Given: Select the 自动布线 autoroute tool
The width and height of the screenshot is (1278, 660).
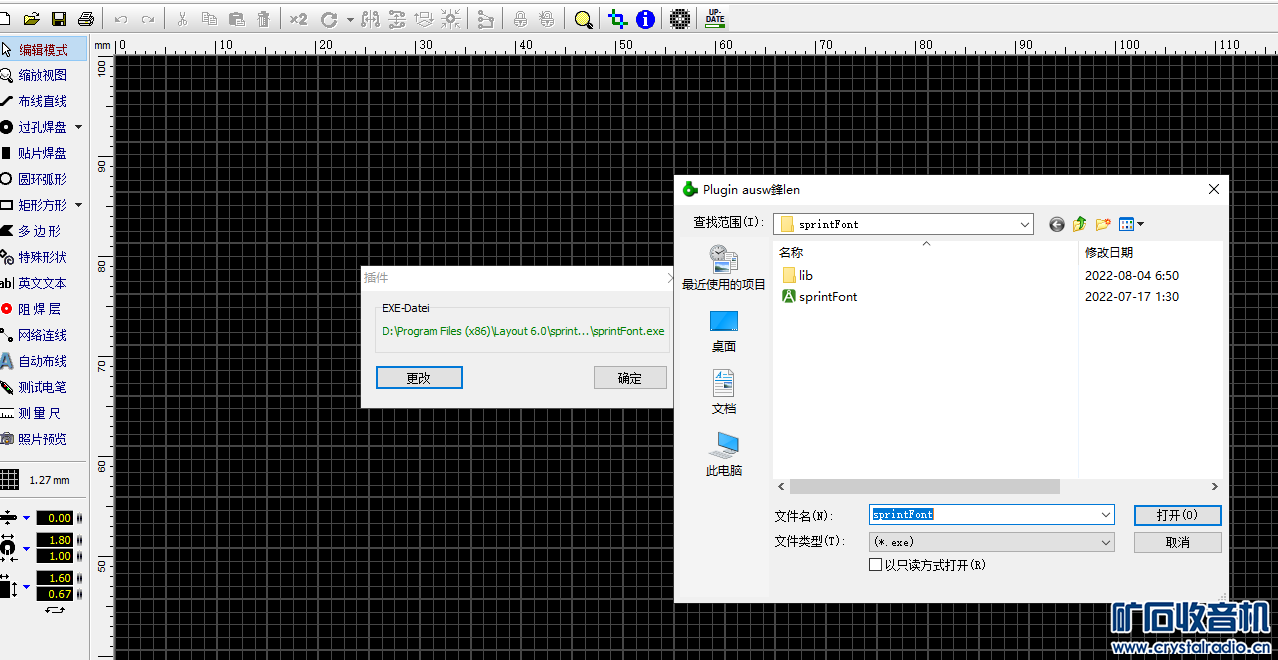Looking at the screenshot, I should tap(42, 361).
